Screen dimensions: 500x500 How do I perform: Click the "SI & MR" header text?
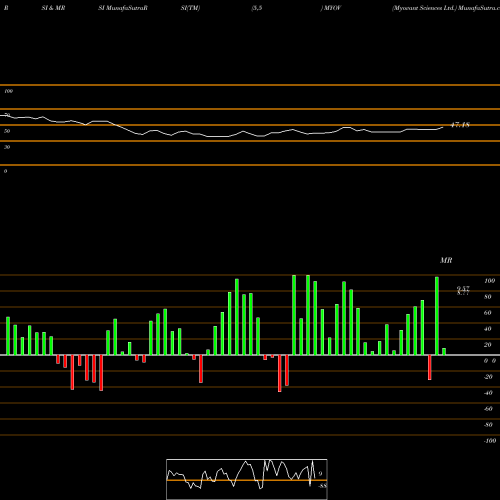tap(53, 8)
